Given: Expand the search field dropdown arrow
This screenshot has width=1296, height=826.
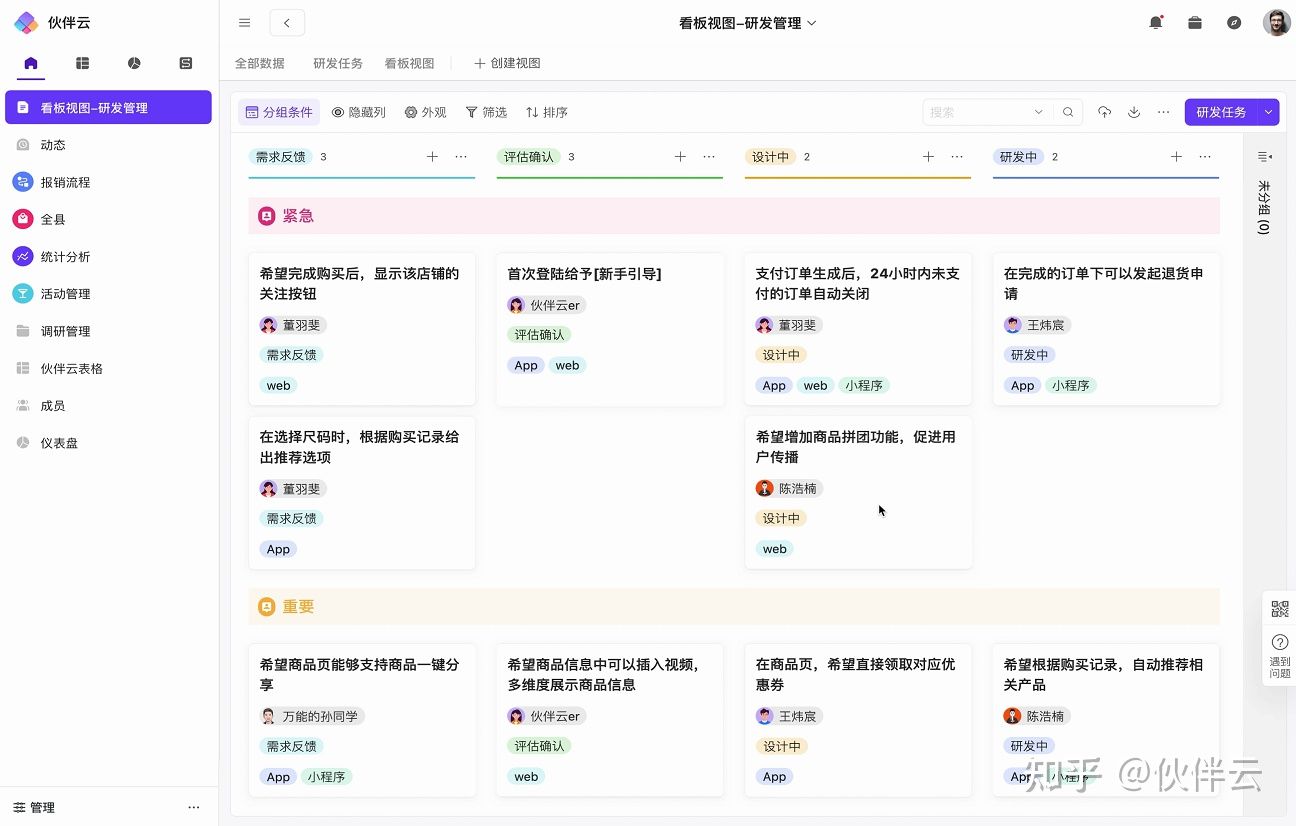Looking at the screenshot, I should [x=1038, y=113].
